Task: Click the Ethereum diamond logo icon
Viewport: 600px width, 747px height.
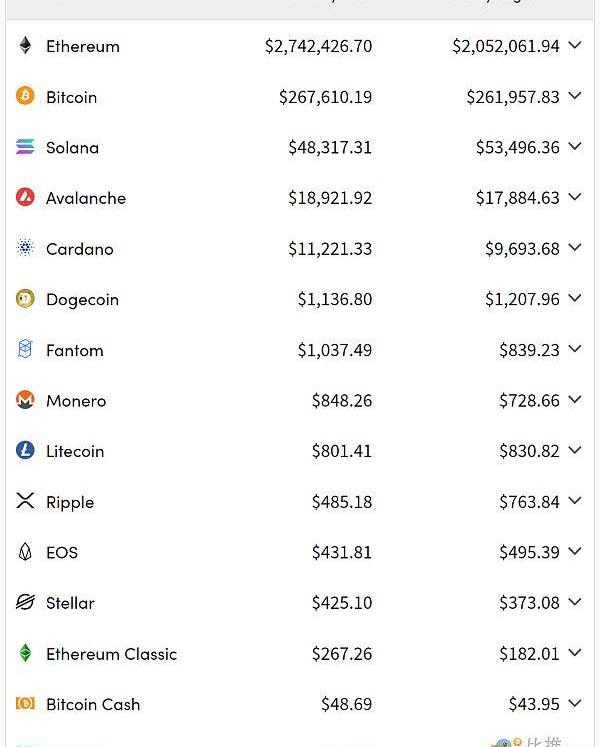Action: (x=25, y=46)
